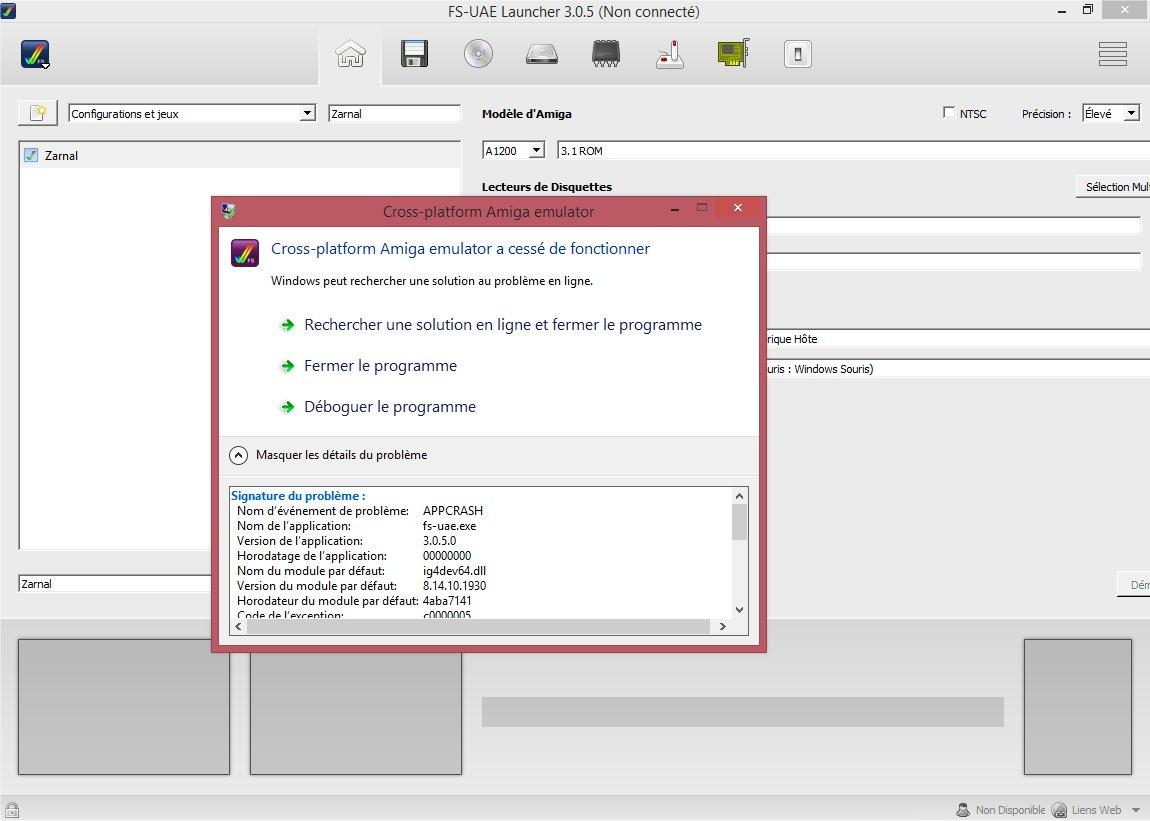
Task: Click the FS-UAE icon in crash dialog
Action: tap(245, 253)
